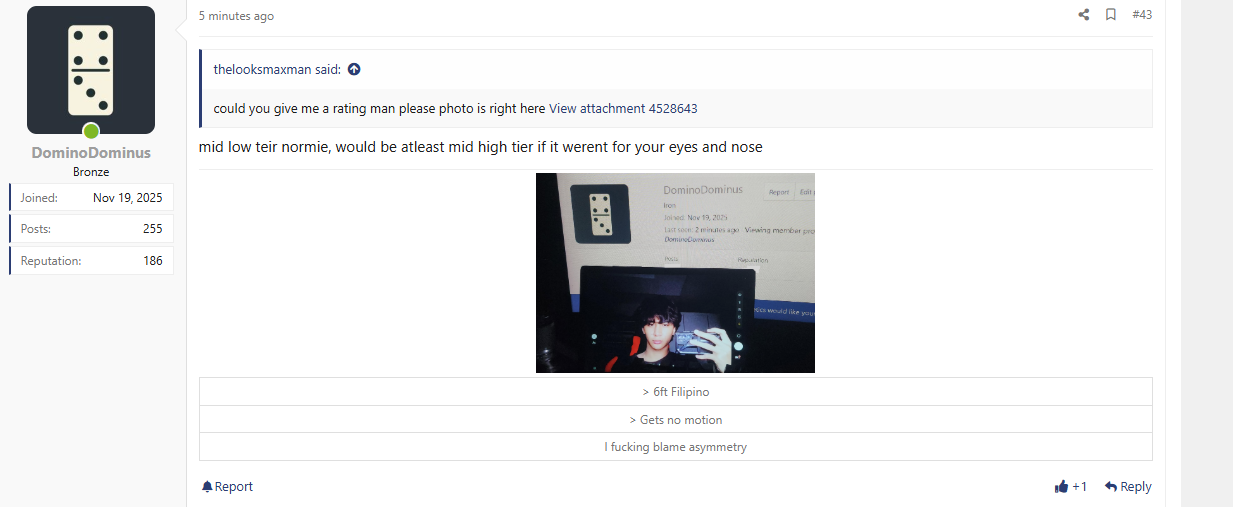Click "thelooksmaxman said:" quote header
The width and height of the screenshot is (1233, 507).
[277, 70]
